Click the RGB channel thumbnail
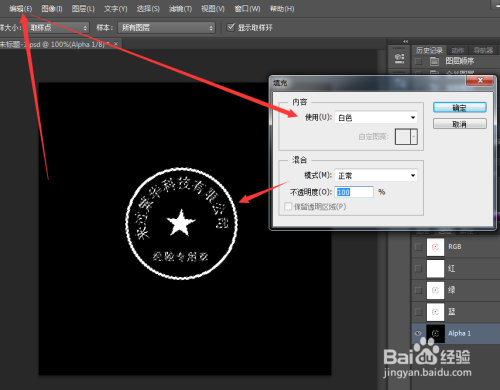Image resolution: width=500 pixels, height=390 pixels. coord(435,247)
